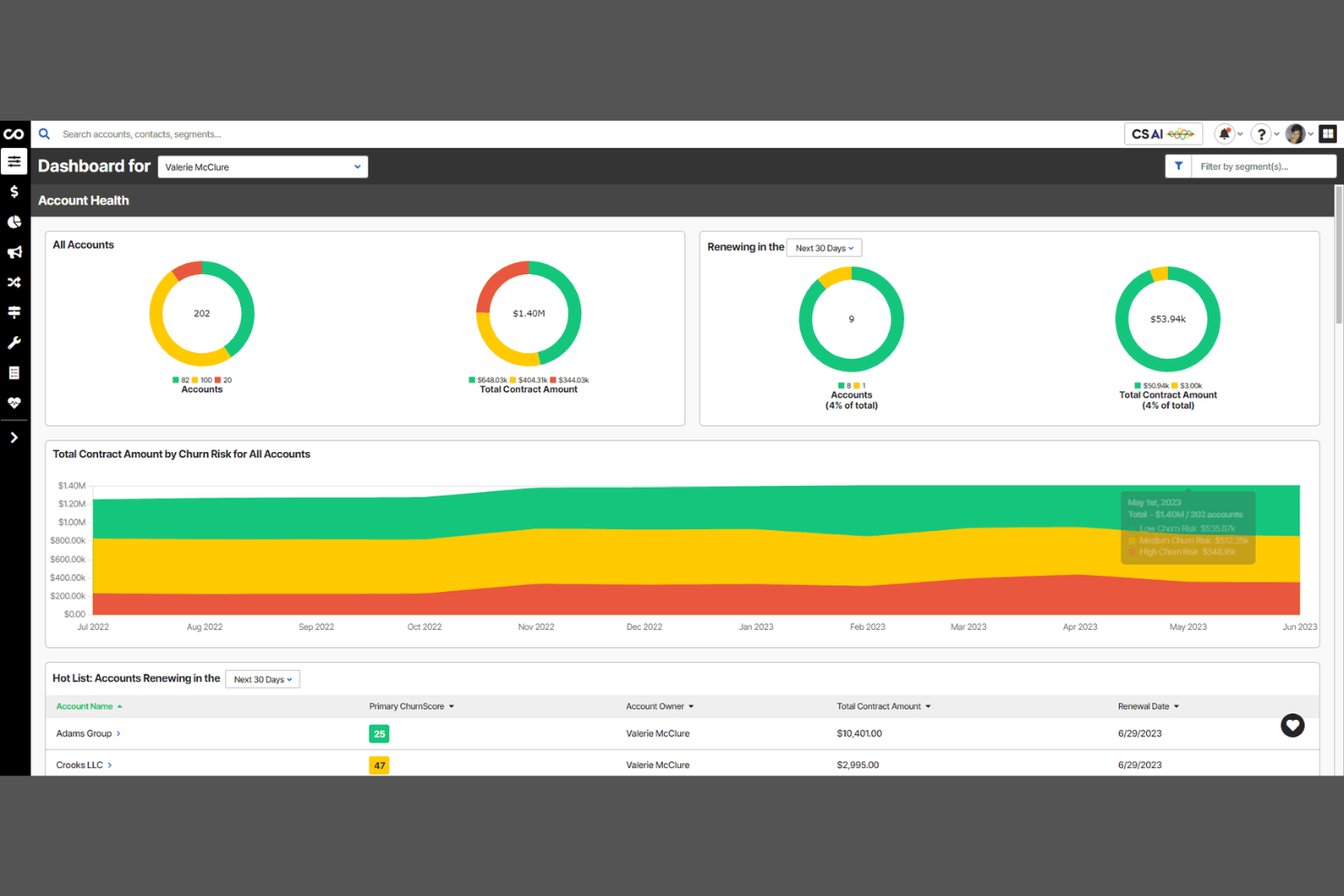Open the Adams Group account link
This screenshot has width=1344, height=896.
tap(83, 733)
